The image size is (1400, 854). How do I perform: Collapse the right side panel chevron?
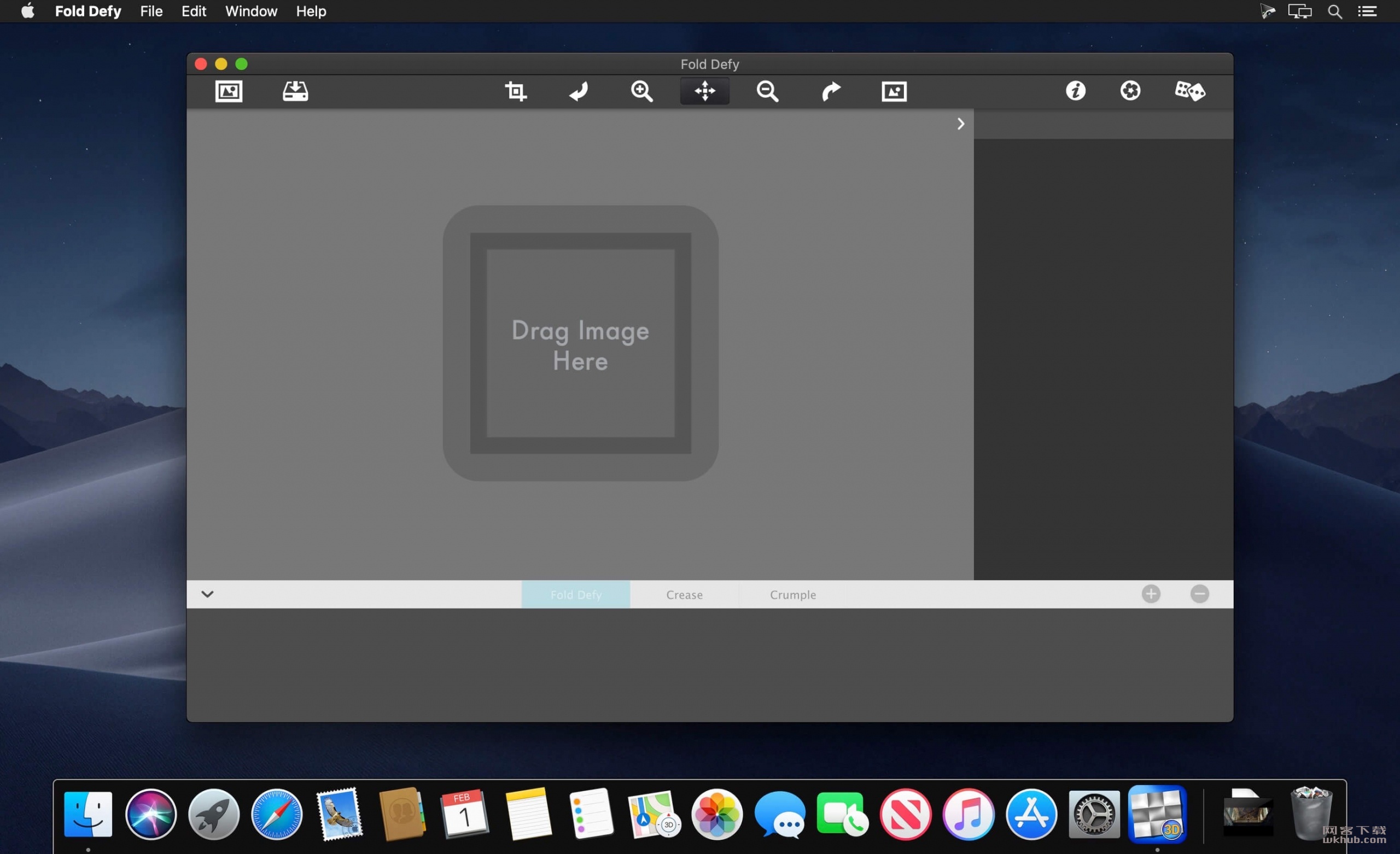tap(961, 124)
